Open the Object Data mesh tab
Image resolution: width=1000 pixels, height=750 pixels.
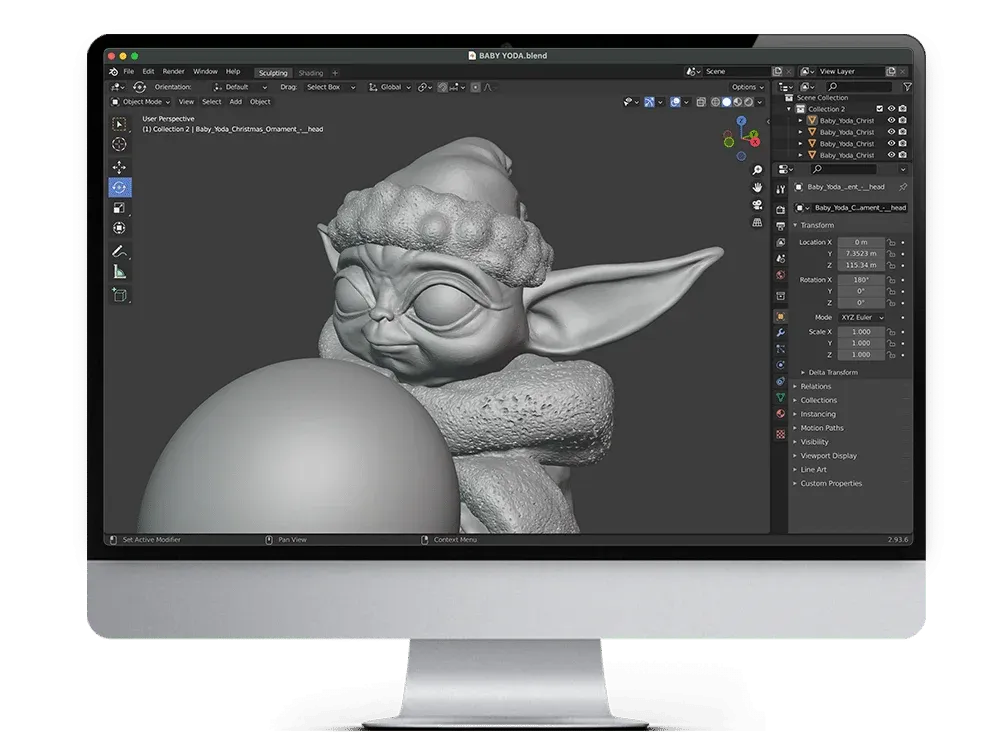pos(781,397)
